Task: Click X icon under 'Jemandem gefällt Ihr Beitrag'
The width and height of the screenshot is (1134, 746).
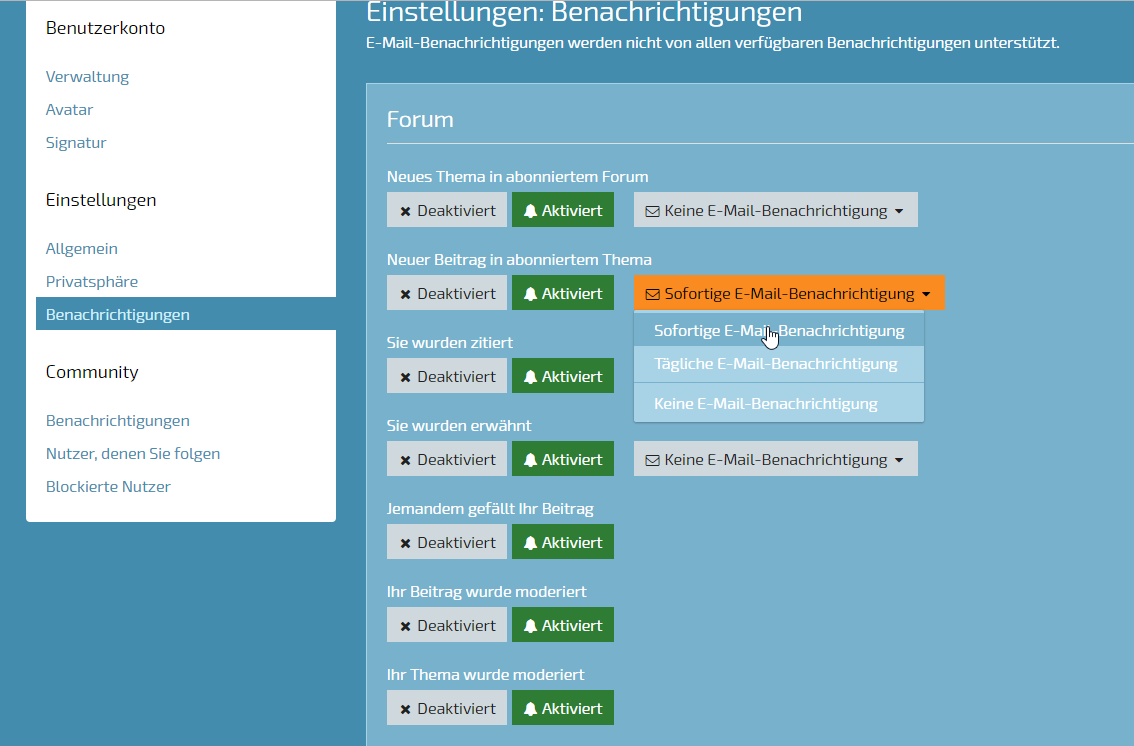Action: 405,543
